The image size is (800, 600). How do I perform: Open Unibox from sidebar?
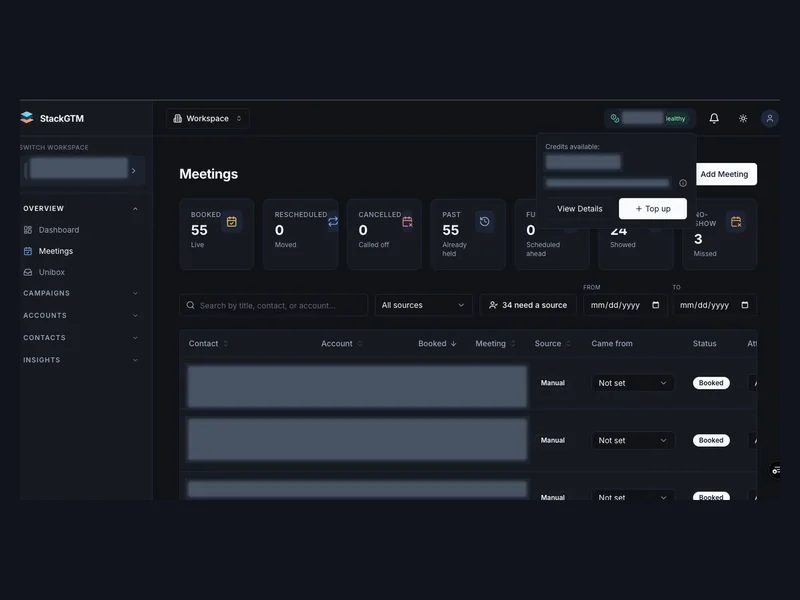(x=52, y=272)
